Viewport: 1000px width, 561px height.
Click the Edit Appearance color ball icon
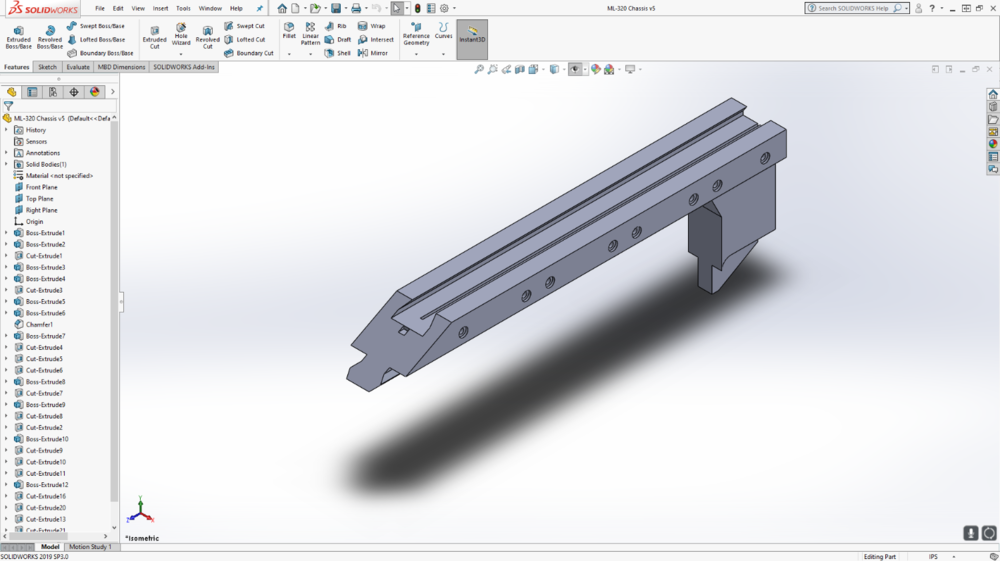[x=596, y=70]
